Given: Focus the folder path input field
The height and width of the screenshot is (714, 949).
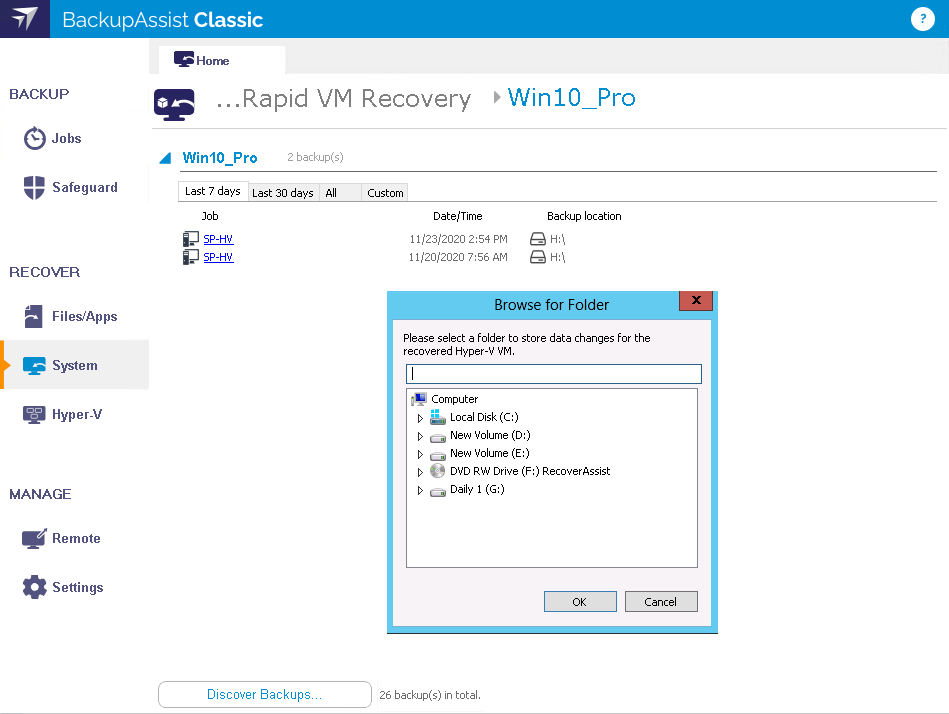Looking at the screenshot, I should [554, 374].
